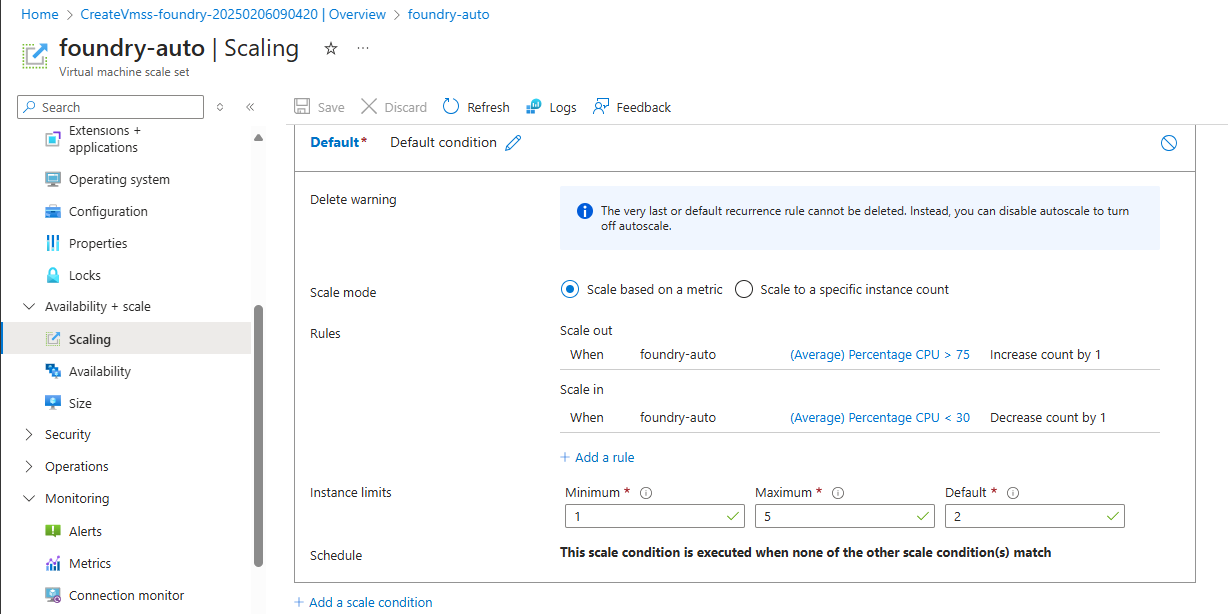Click the favorite star icon beside Scaling title
The image size is (1228, 614).
(x=331, y=48)
